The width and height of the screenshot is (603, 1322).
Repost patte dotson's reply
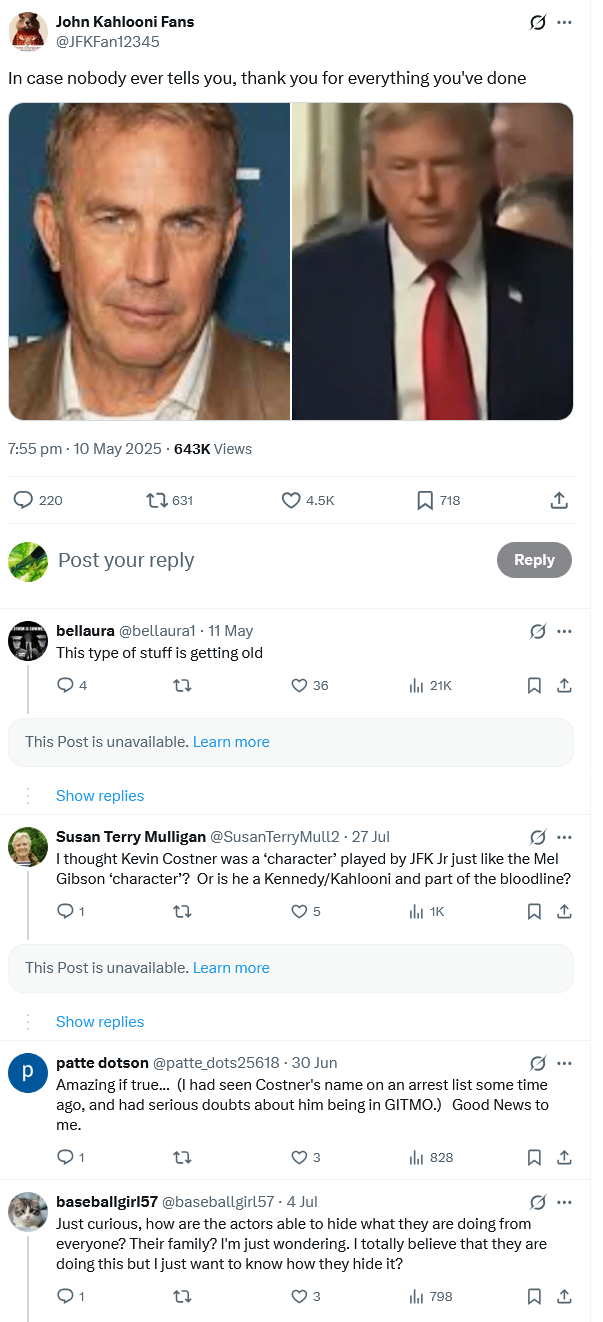pos(182,1157)
